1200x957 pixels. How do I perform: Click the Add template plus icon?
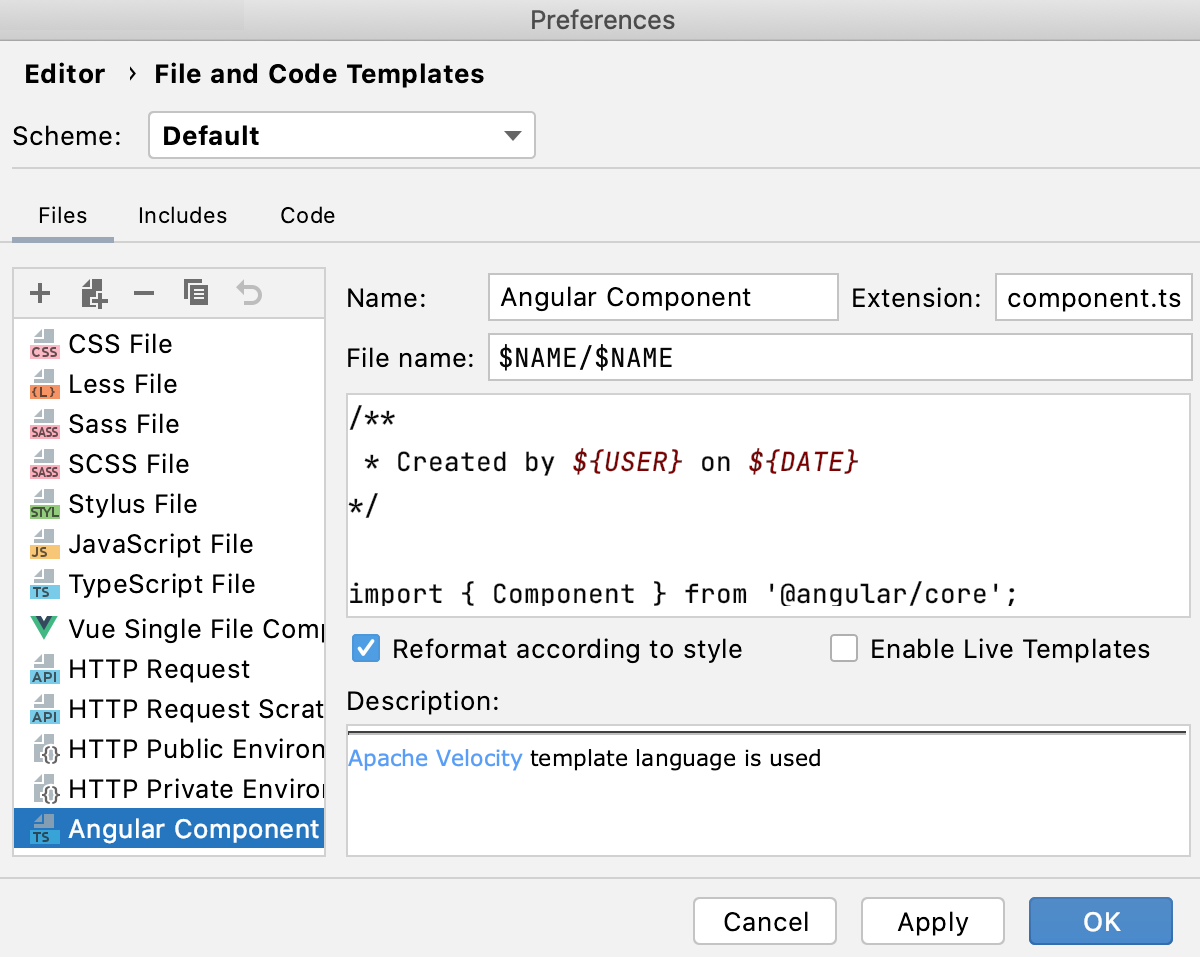coord(40,294)
